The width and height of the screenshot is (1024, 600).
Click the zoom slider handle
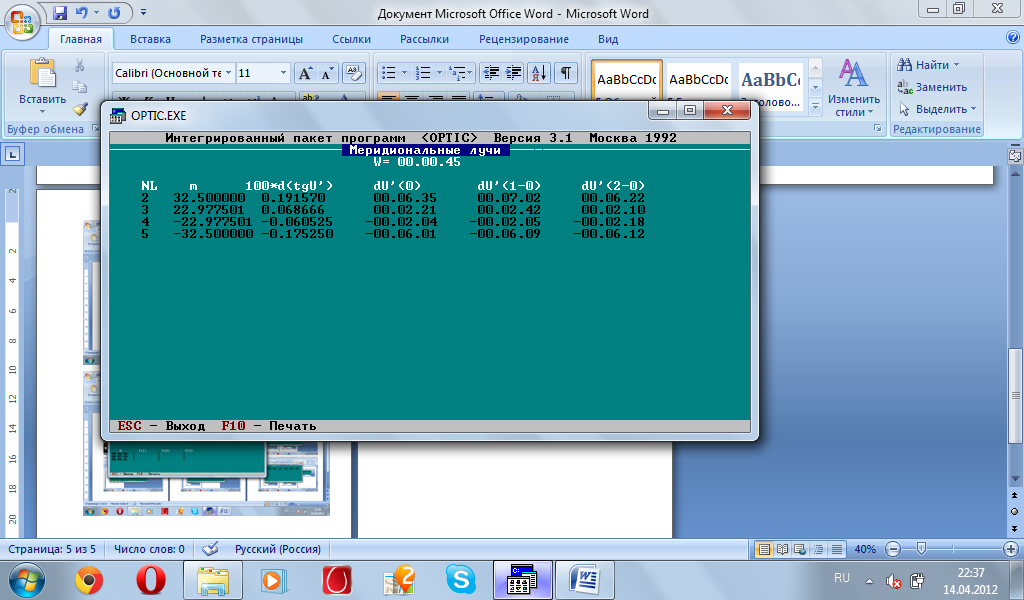click(921, 549)
